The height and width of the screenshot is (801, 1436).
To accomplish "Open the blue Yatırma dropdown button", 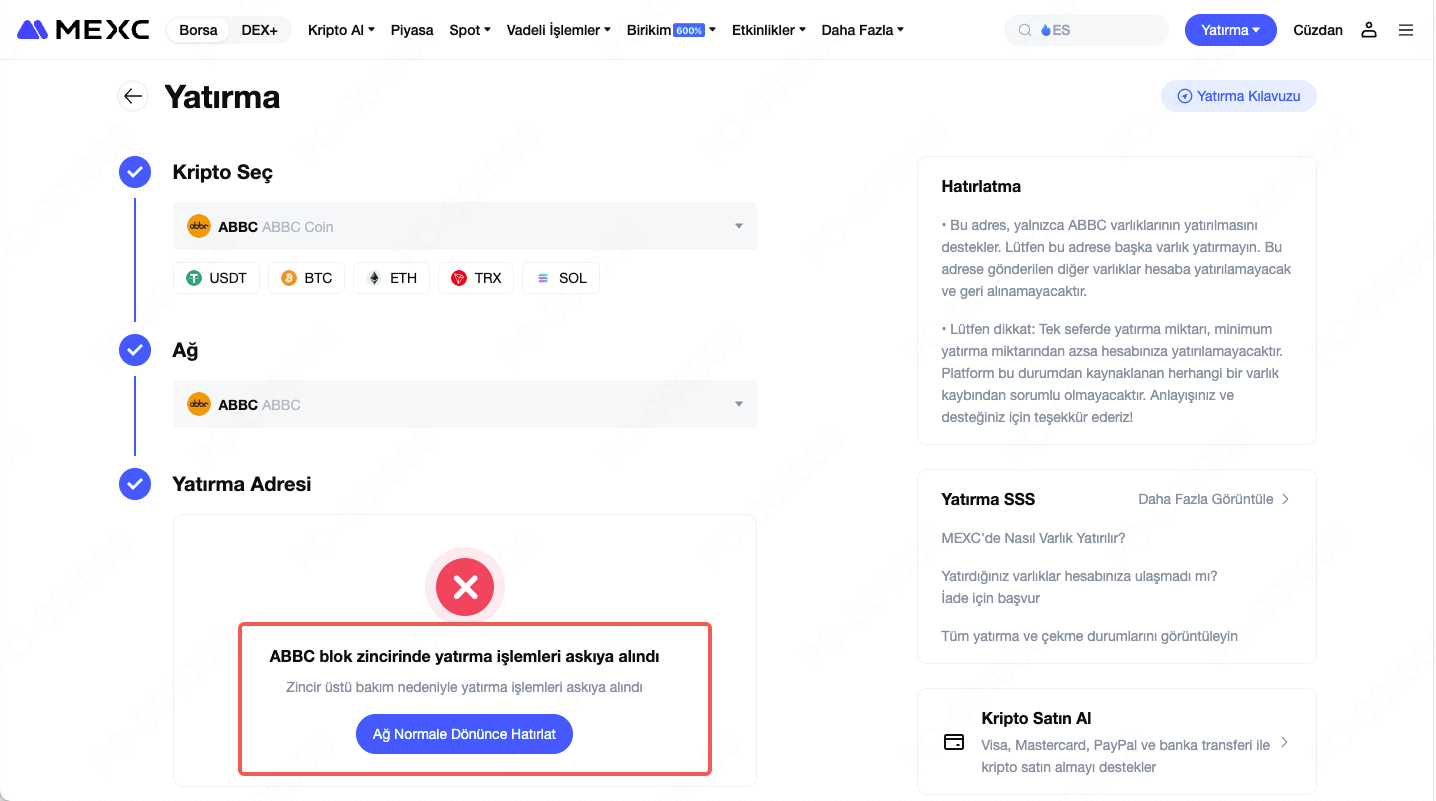I will [x=1231, y=30].
